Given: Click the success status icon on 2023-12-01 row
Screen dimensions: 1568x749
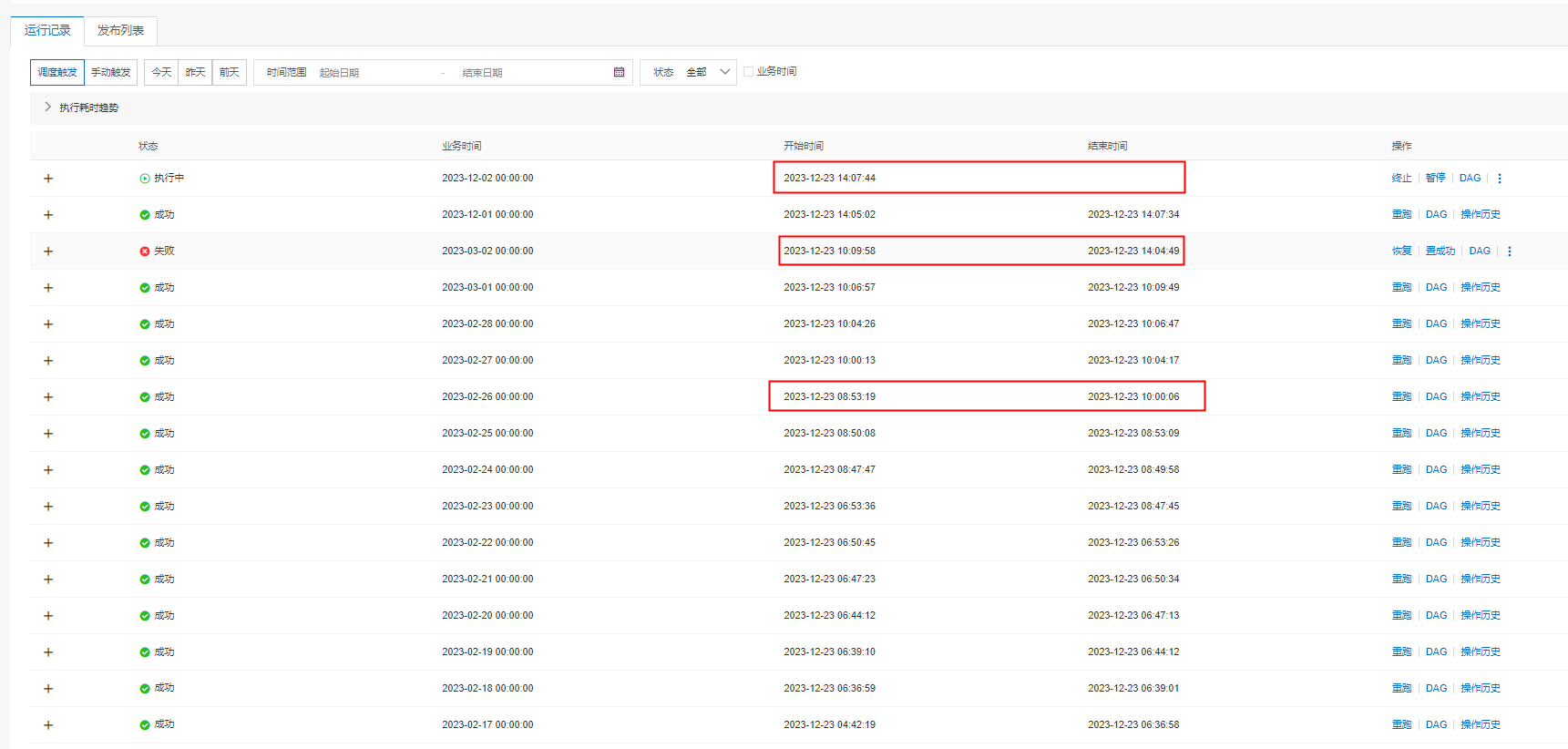Looking at the screenshot, I should [x=145, y=215].
